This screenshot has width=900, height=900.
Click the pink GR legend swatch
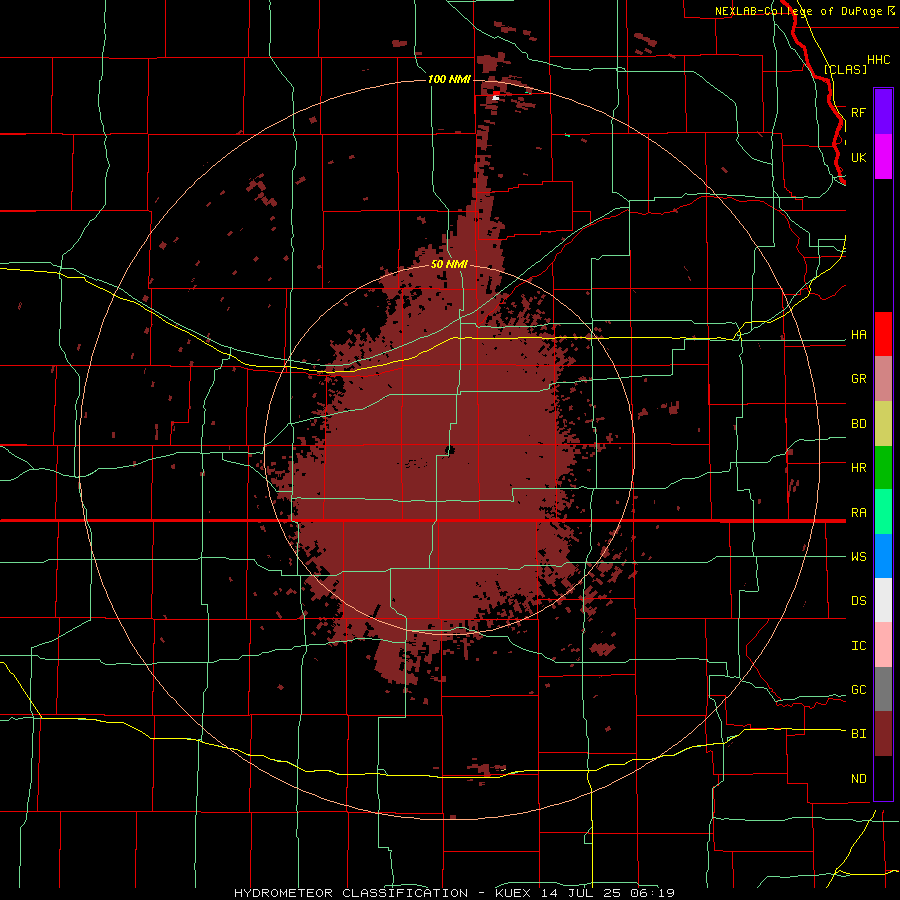tap(883, 379)
